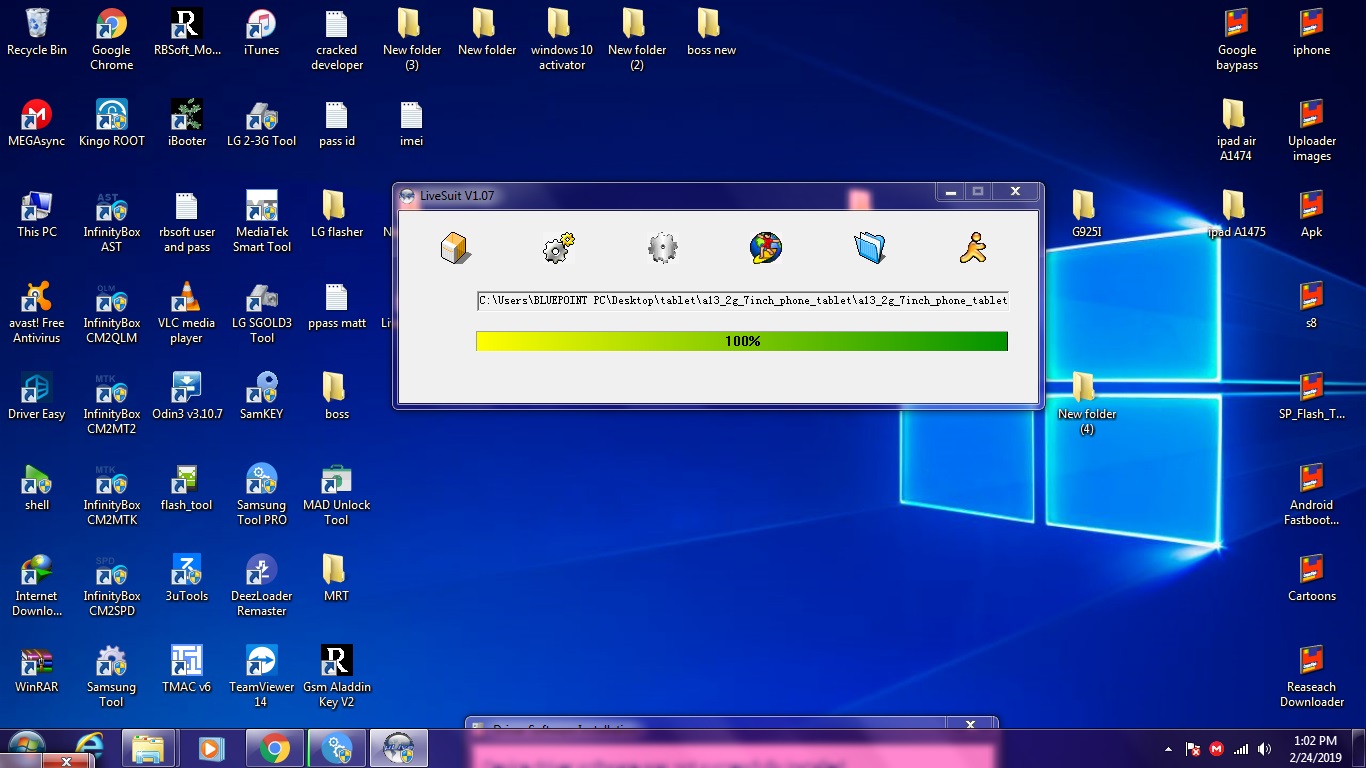Viewport: 1366px width, 768px height.
Task: Select the Google Chrome desktop shortcut
Action: [111, 40]
